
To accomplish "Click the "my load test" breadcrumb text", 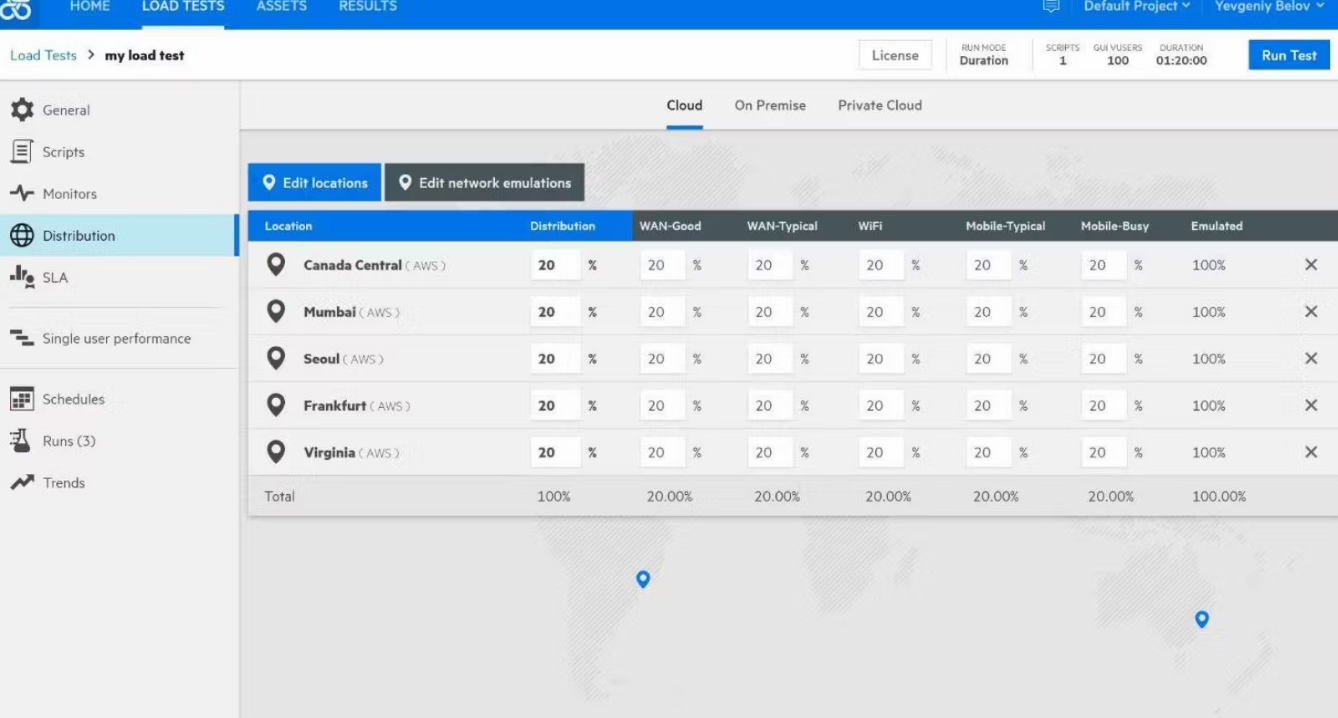I will pos(145,55).
